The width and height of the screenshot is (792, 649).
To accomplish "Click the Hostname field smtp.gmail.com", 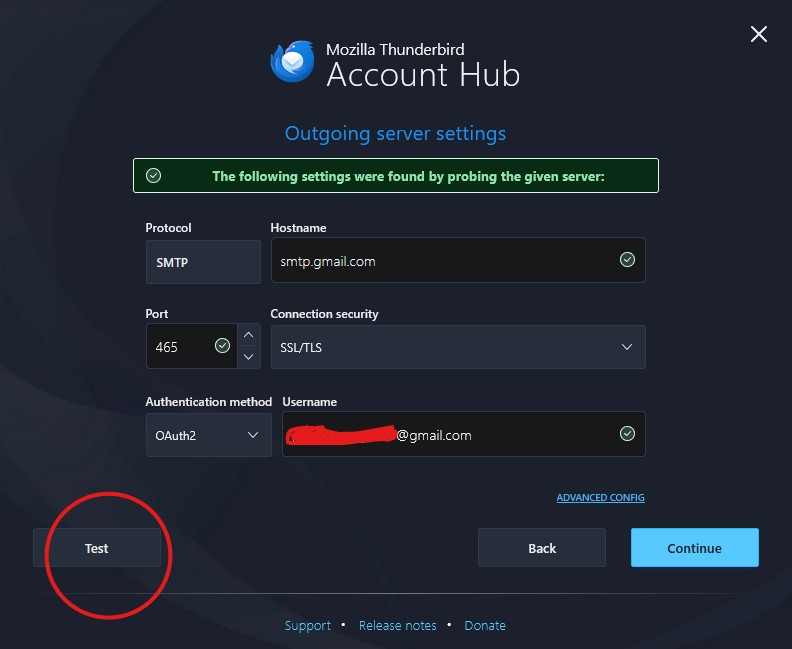I will pos(458,260).
